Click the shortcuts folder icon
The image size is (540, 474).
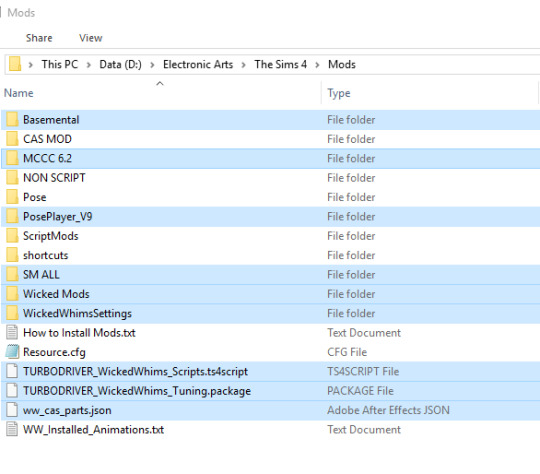click(12, 255)
